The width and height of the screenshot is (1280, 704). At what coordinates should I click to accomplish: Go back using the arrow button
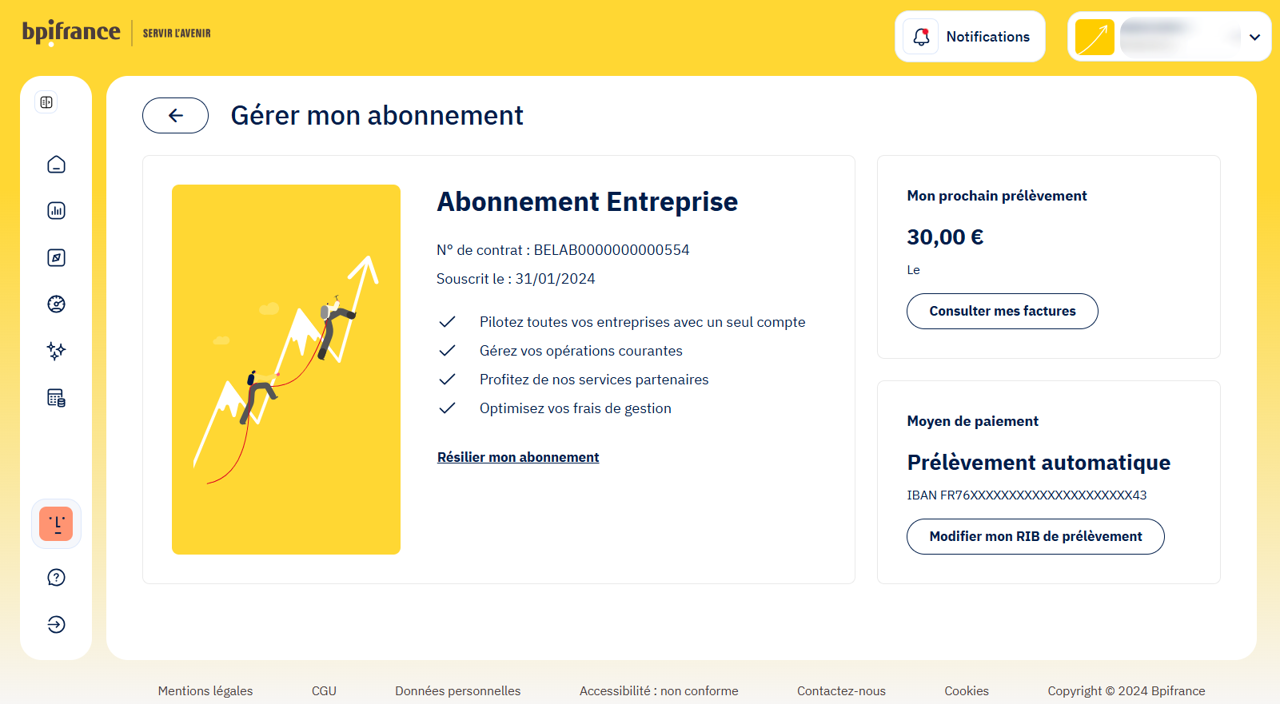(x=175, y=116)
